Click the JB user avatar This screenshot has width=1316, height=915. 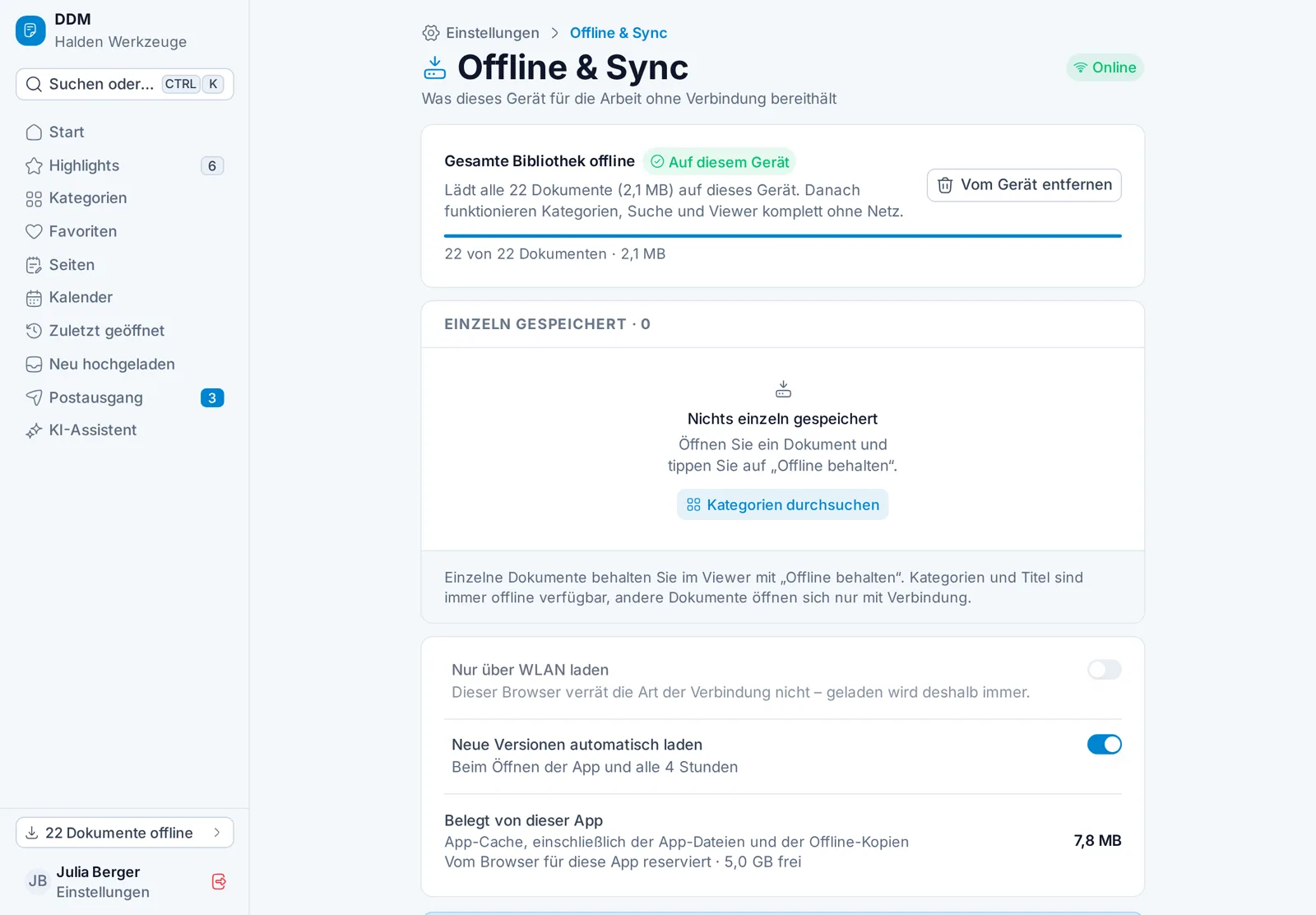pyautogui.click(x=38, y=881)
